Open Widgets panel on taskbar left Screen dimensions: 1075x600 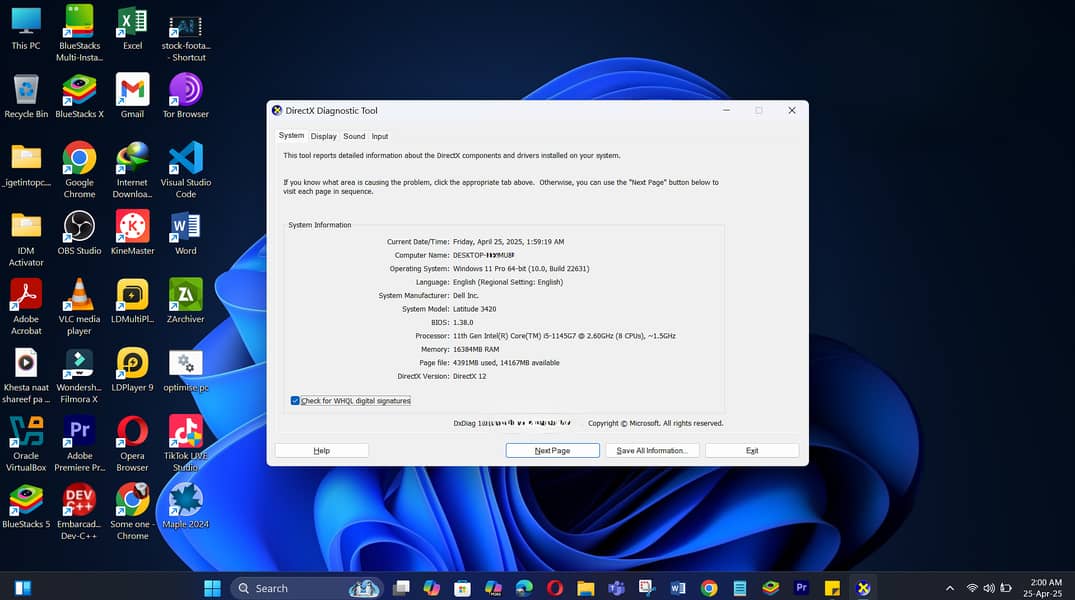coord(23,588)
